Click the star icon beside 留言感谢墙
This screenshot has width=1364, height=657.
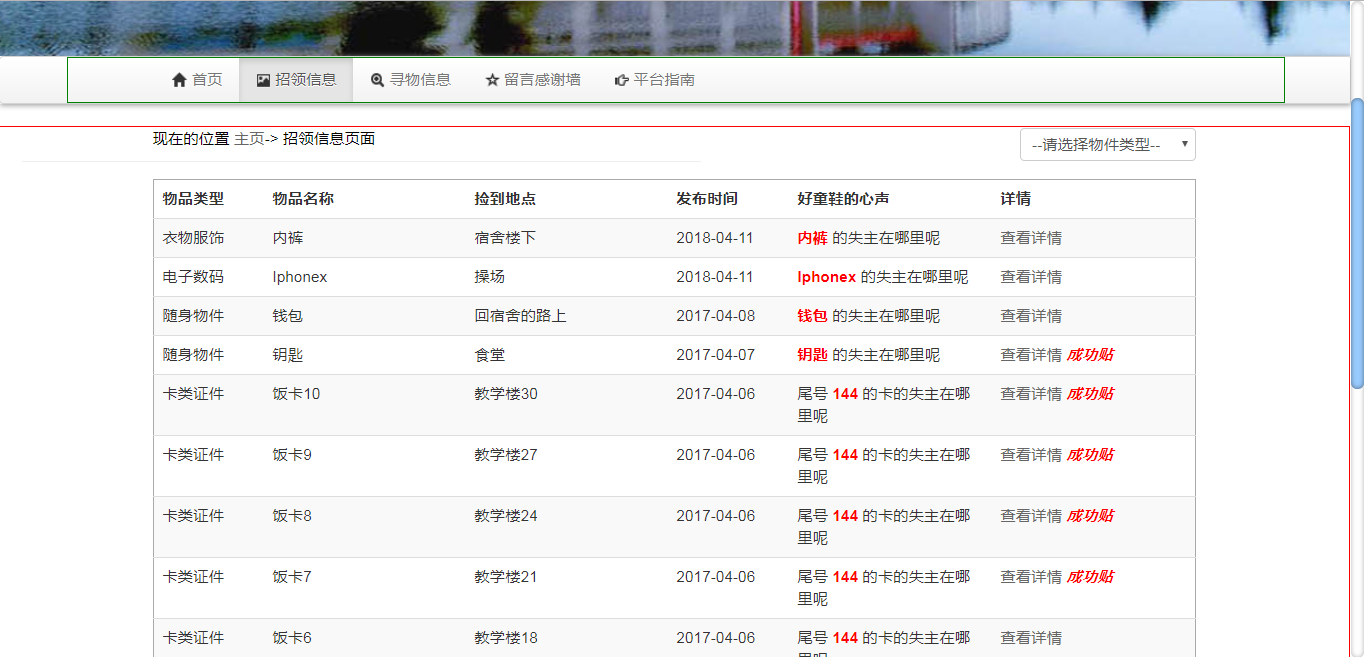pos(492,80)
